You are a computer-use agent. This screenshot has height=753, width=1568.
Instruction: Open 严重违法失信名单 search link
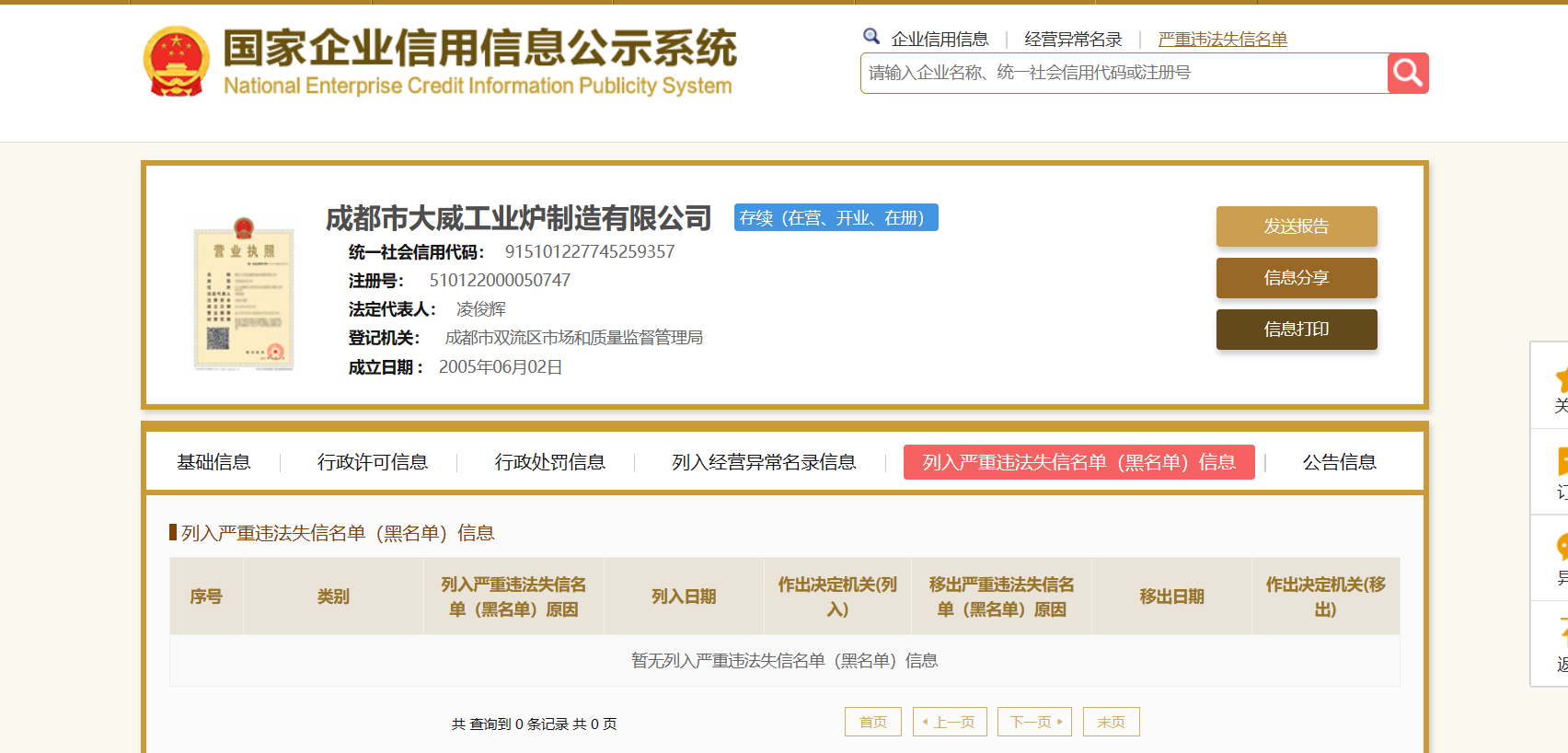1222,39
